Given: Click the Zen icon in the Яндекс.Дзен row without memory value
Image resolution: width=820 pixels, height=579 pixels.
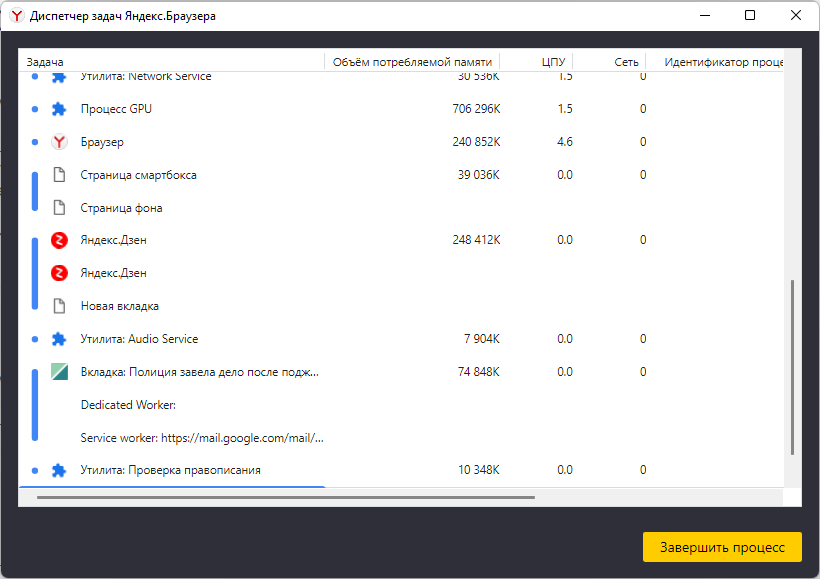Looking at the screenshot, I should pyautogui.click(x=59, y=273).
